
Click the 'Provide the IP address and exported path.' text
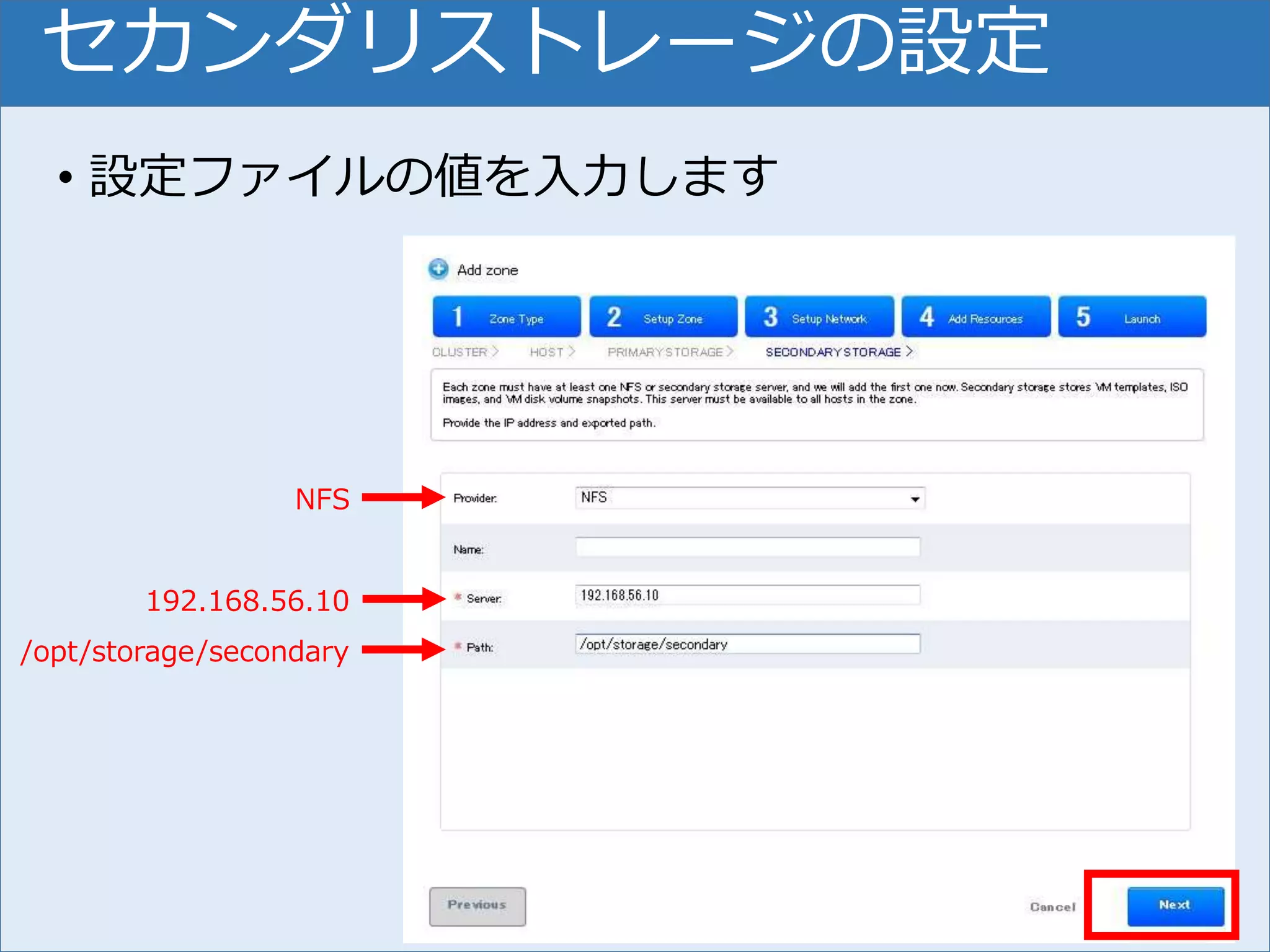click(x=549, y=423)
